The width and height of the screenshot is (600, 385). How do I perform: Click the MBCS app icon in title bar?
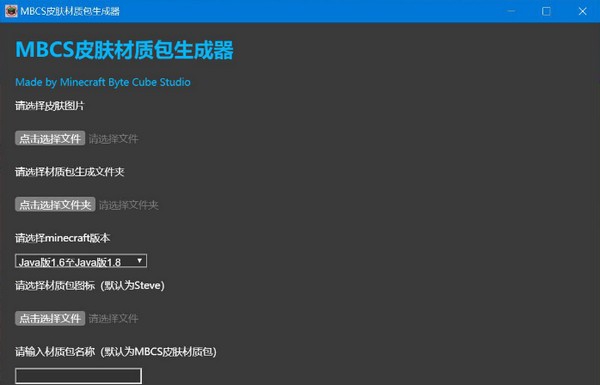(x=11, y=11)
